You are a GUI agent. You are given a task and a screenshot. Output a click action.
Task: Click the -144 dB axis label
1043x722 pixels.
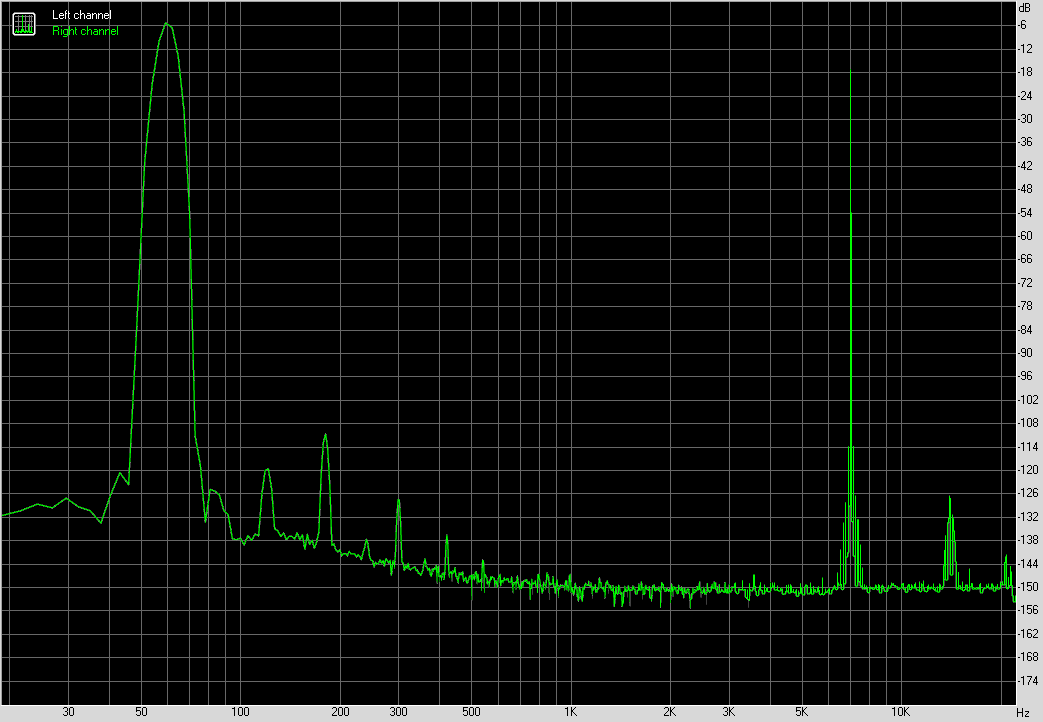pos(1028,564)
